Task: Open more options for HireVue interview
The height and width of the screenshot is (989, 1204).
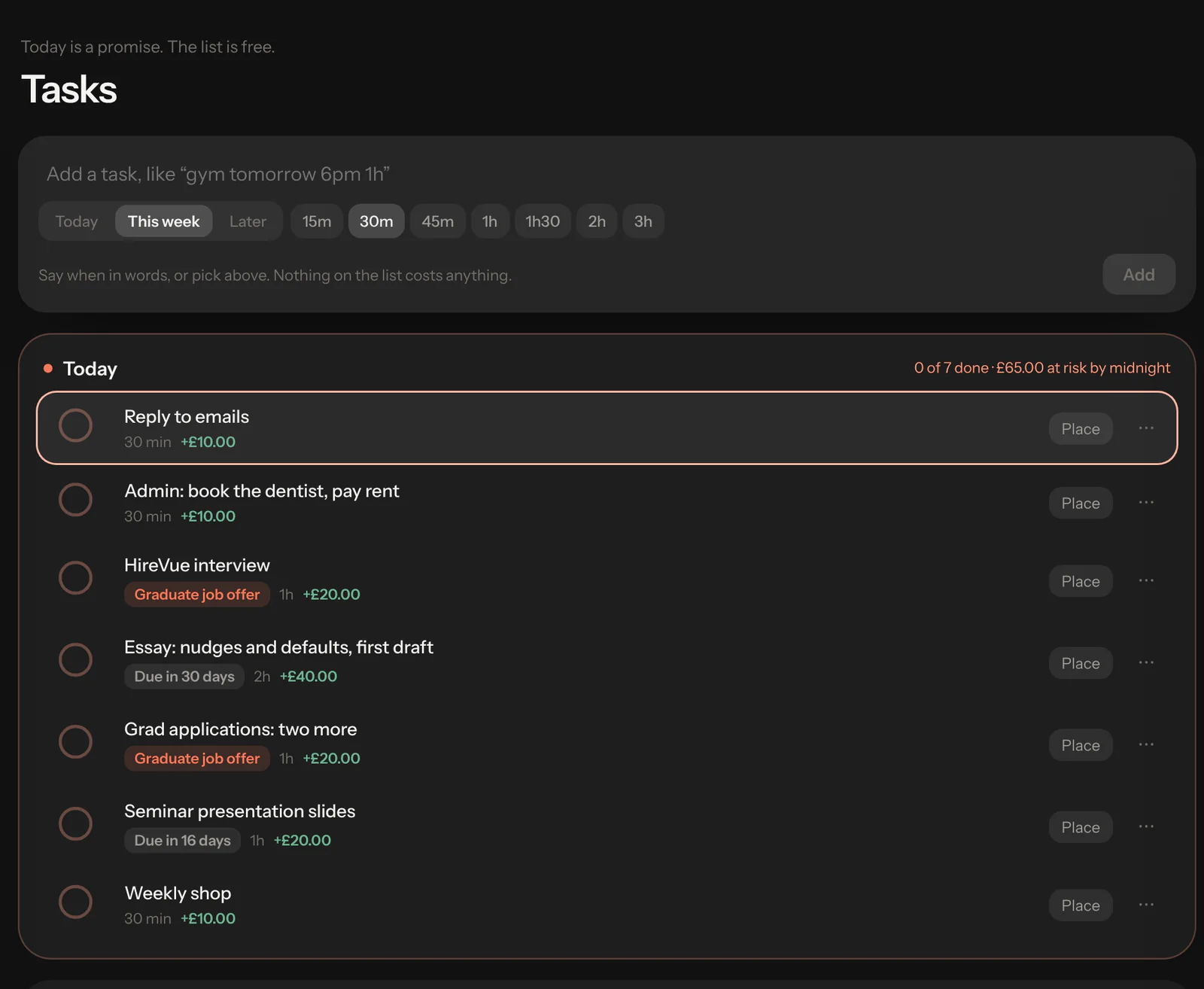Action: pos(1146,581)
